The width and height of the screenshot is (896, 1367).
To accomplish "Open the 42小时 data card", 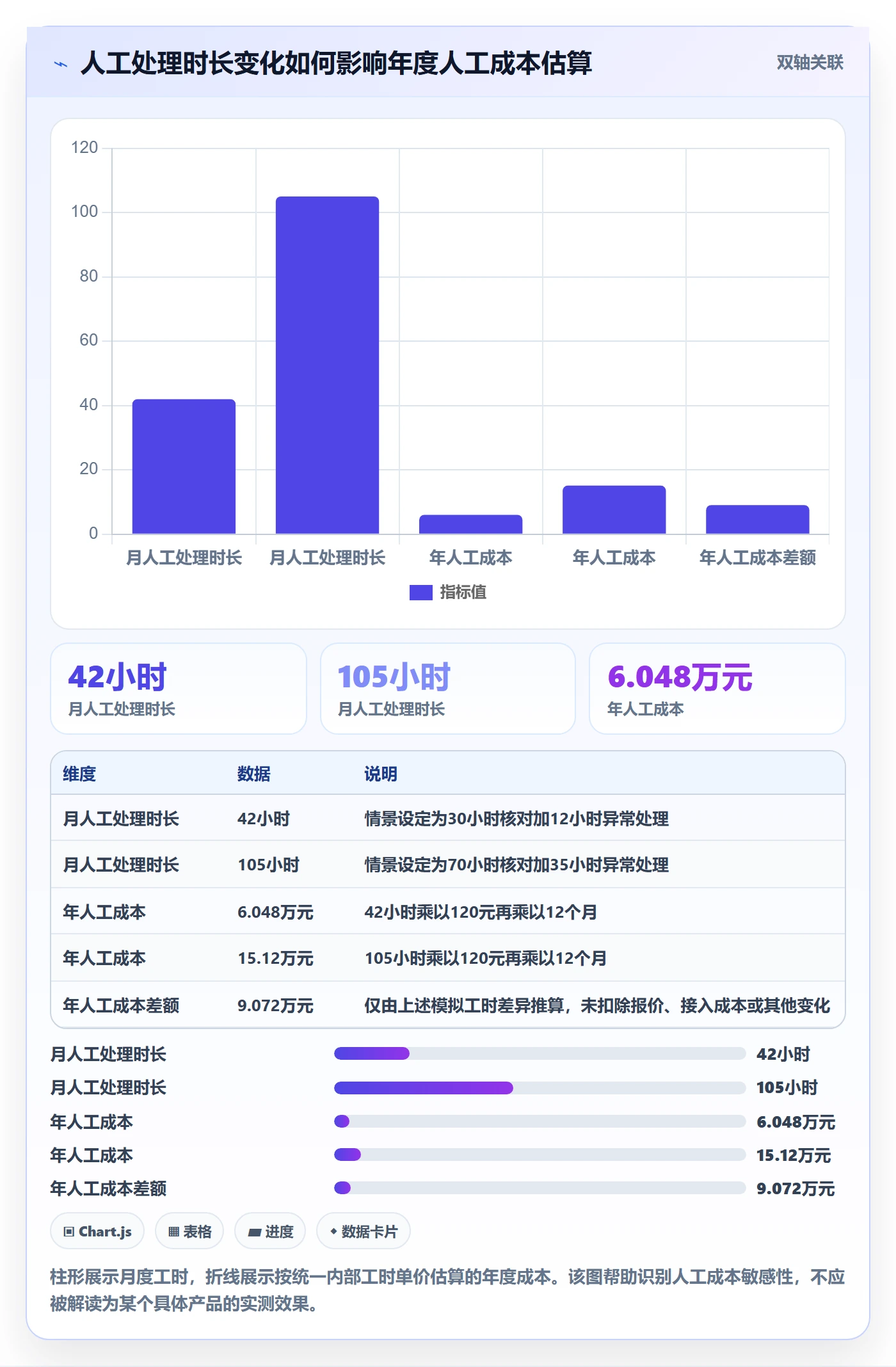I will (179, 689).
